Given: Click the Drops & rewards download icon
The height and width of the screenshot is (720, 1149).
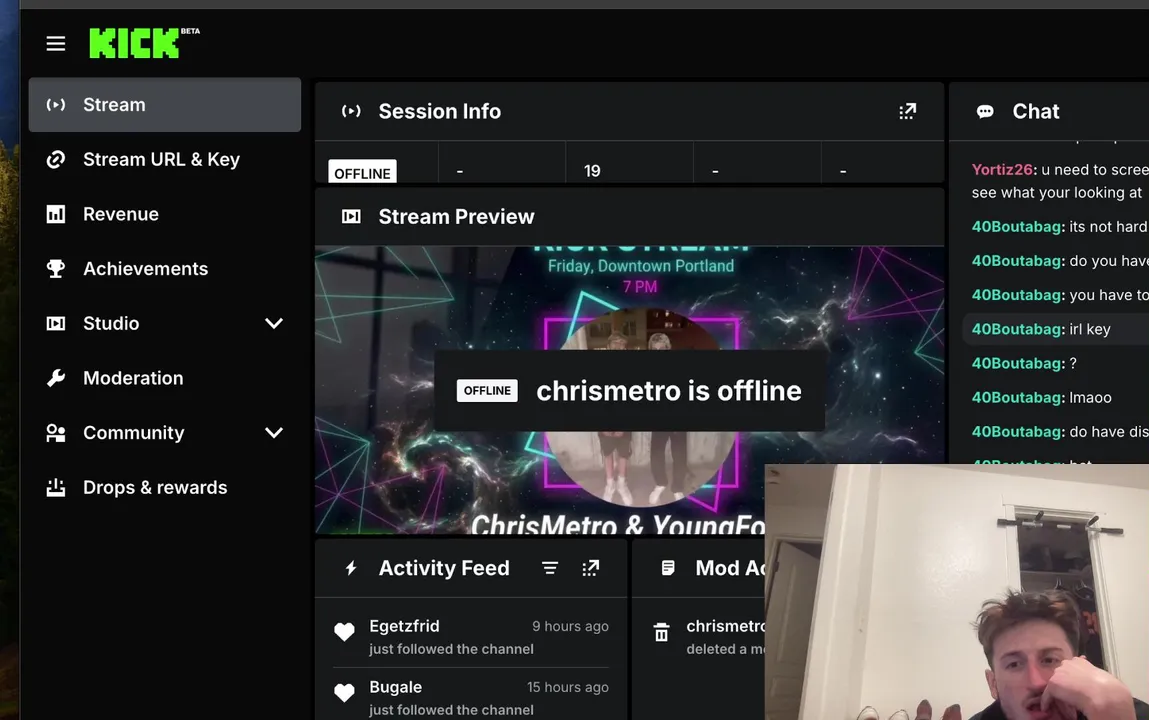Looking at the screenshot, I should tap(56, 487).
